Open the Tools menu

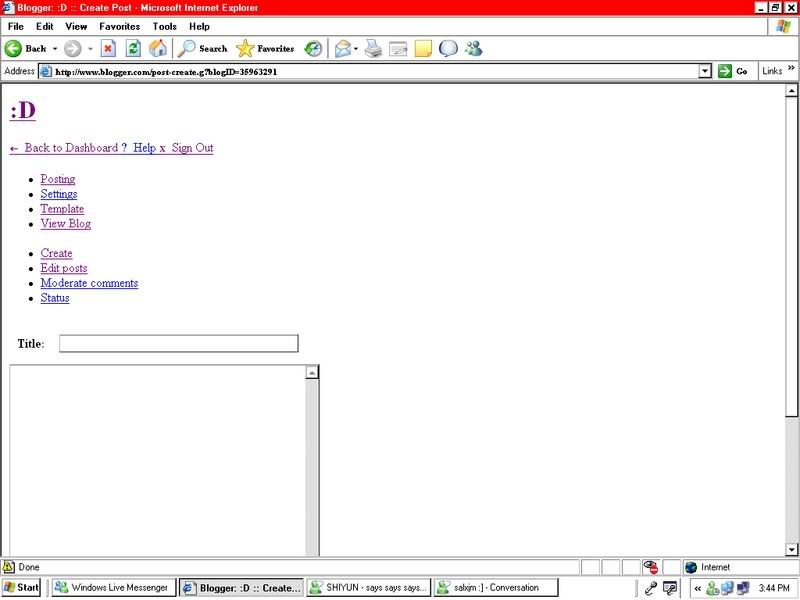click(164, 26)
